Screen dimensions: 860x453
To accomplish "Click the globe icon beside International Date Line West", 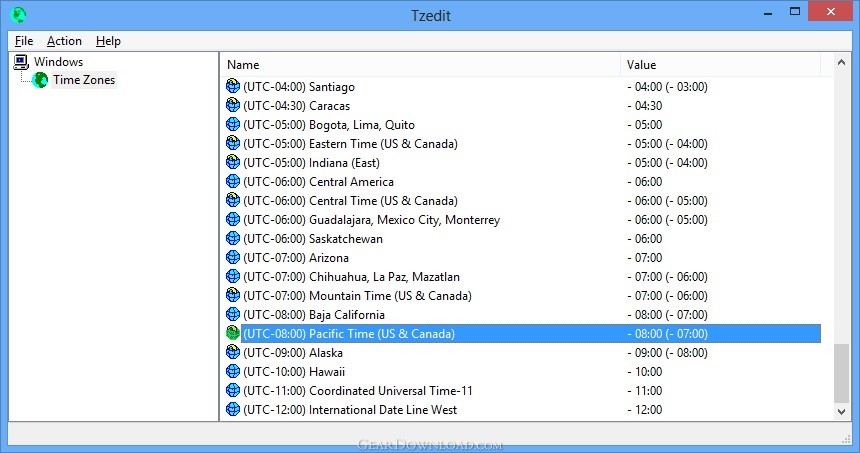I will tap(233, 409).
